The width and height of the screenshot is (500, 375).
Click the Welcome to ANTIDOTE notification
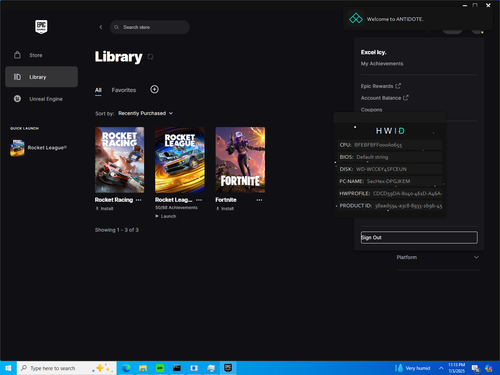(418, 19)
